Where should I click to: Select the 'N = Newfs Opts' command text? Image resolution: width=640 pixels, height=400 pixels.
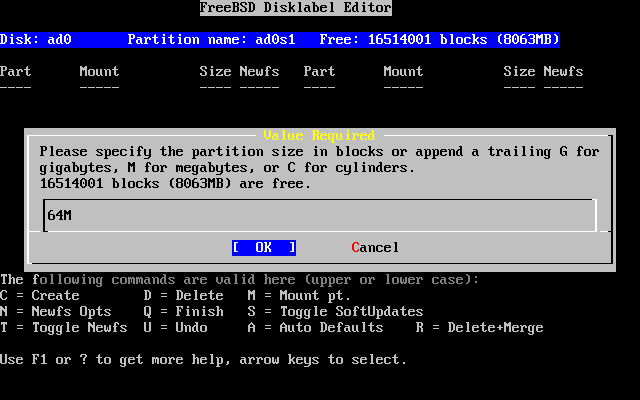tap(56, 311)
